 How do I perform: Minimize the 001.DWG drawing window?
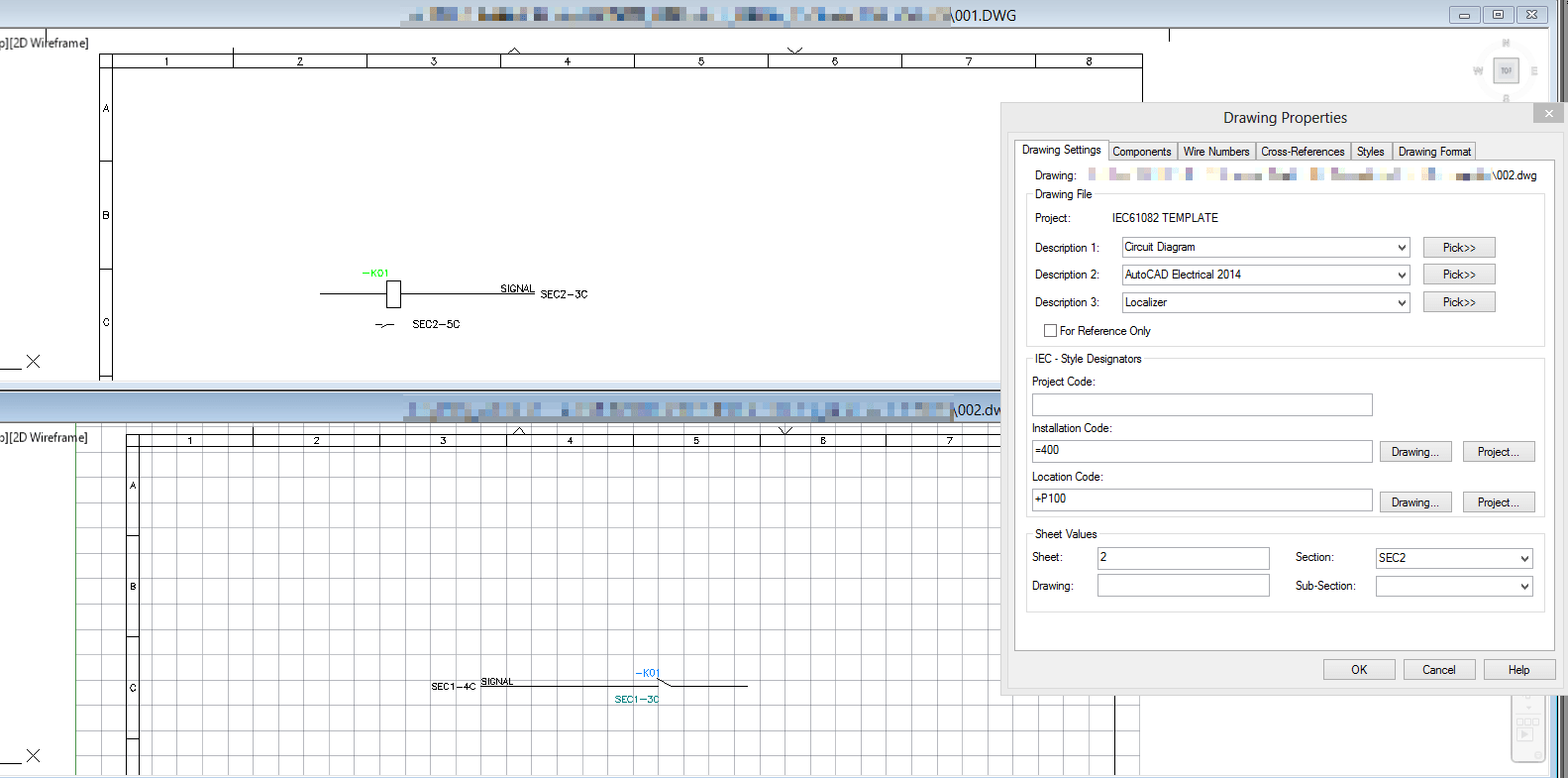tap(1464, 15)
